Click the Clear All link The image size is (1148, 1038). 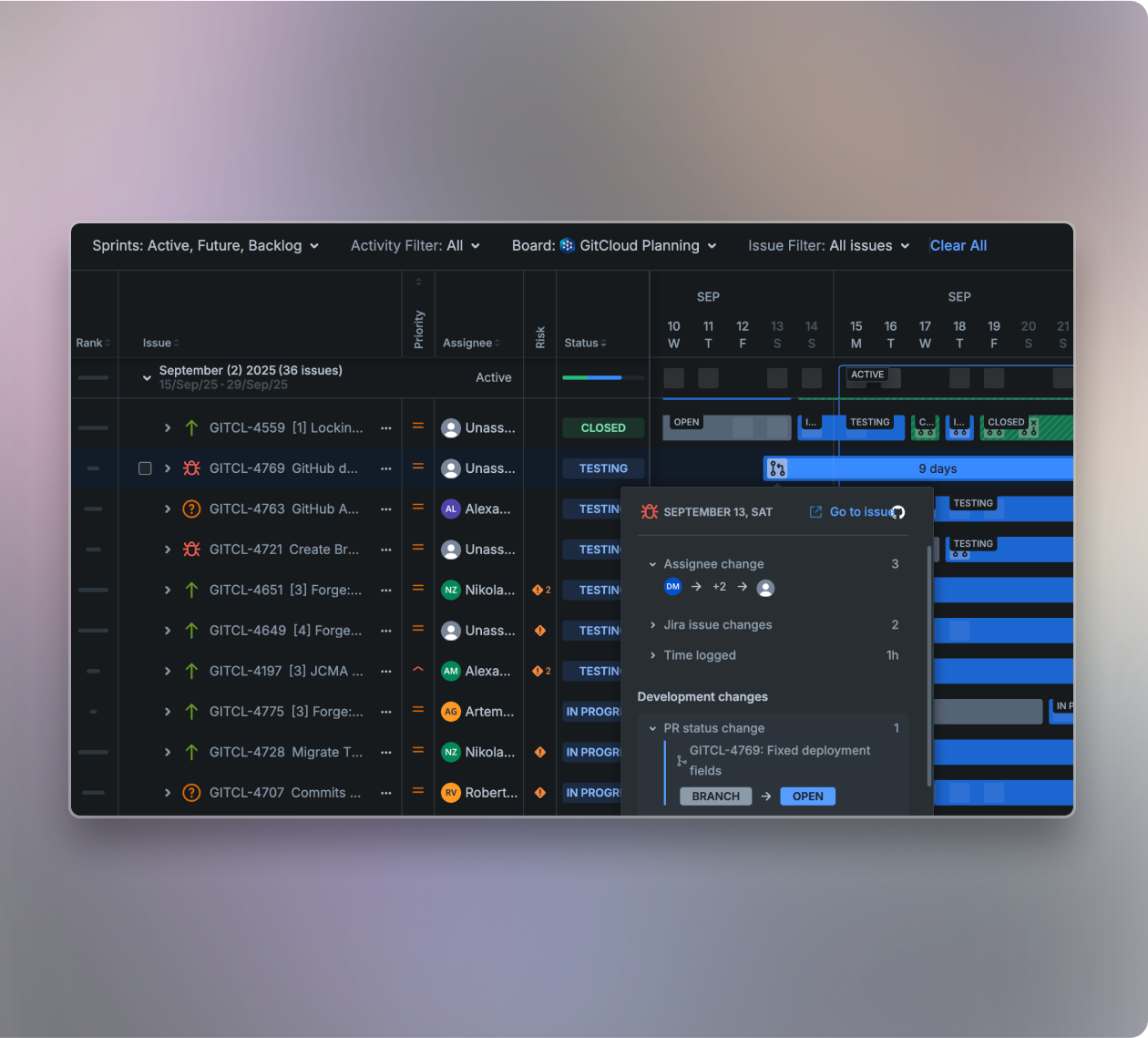tap(958, 246)
